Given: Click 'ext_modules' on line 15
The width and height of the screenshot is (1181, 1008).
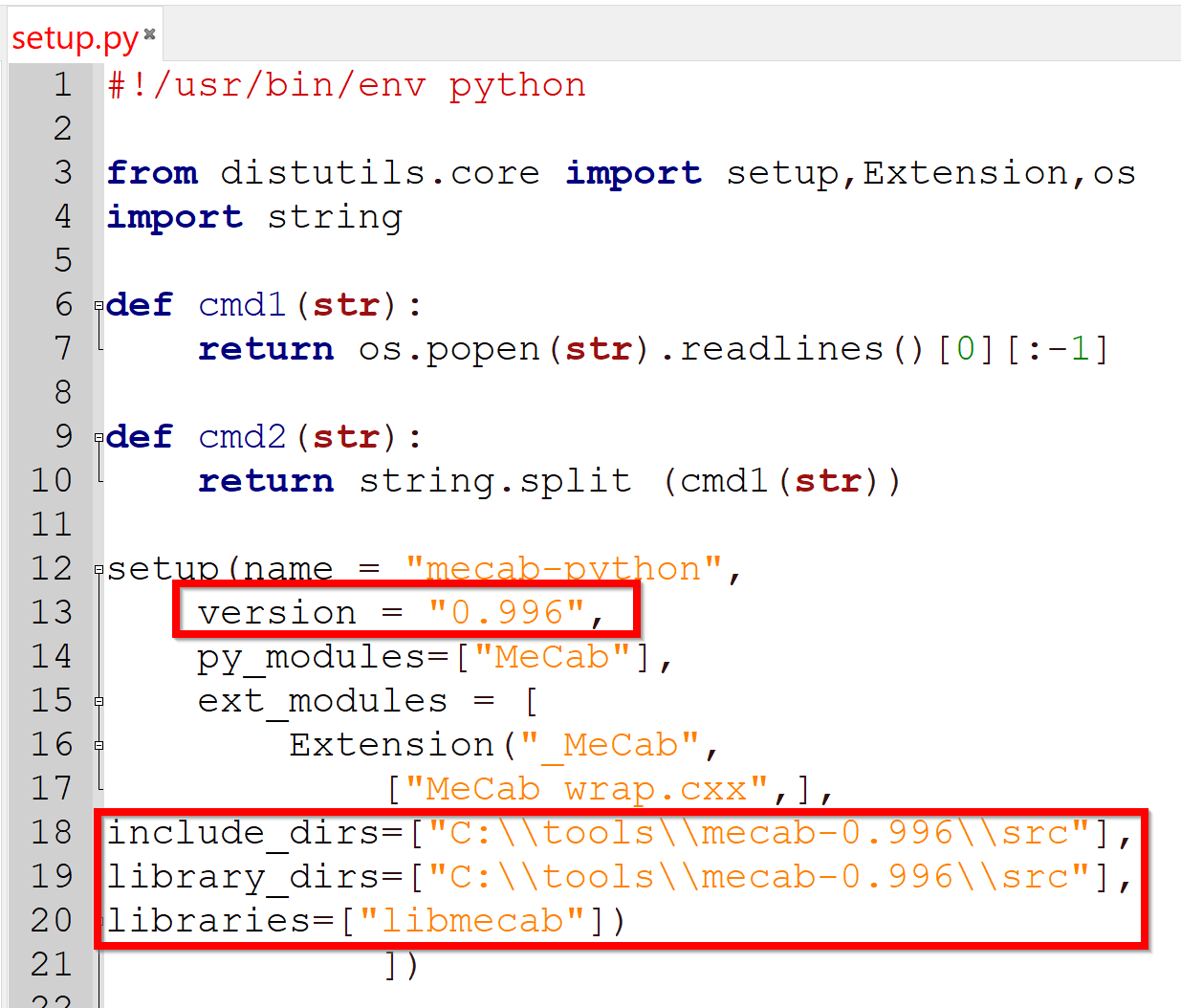Looking at the screenshot, I should pos(322,702).
